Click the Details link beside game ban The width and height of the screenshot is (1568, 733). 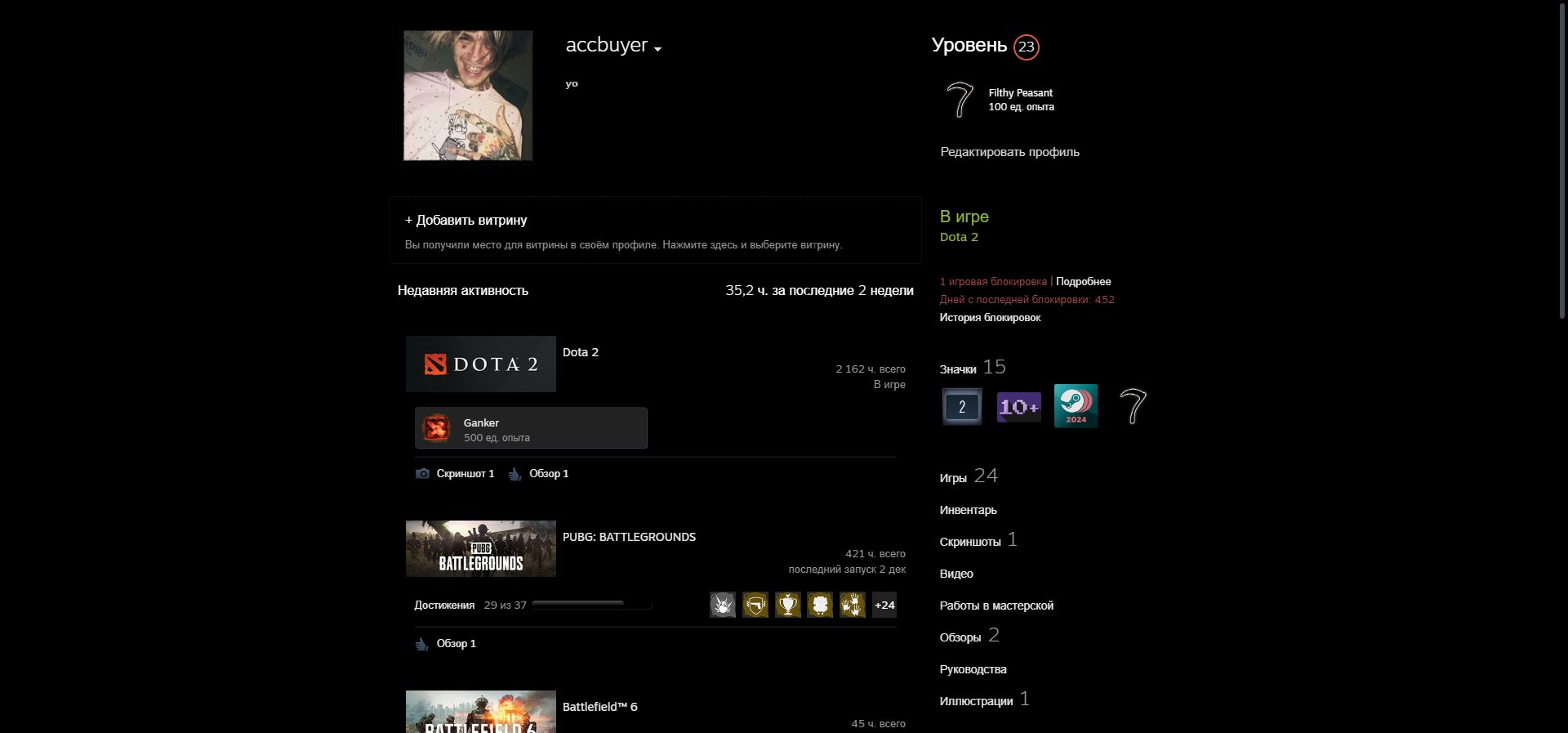click(1083, 282)
